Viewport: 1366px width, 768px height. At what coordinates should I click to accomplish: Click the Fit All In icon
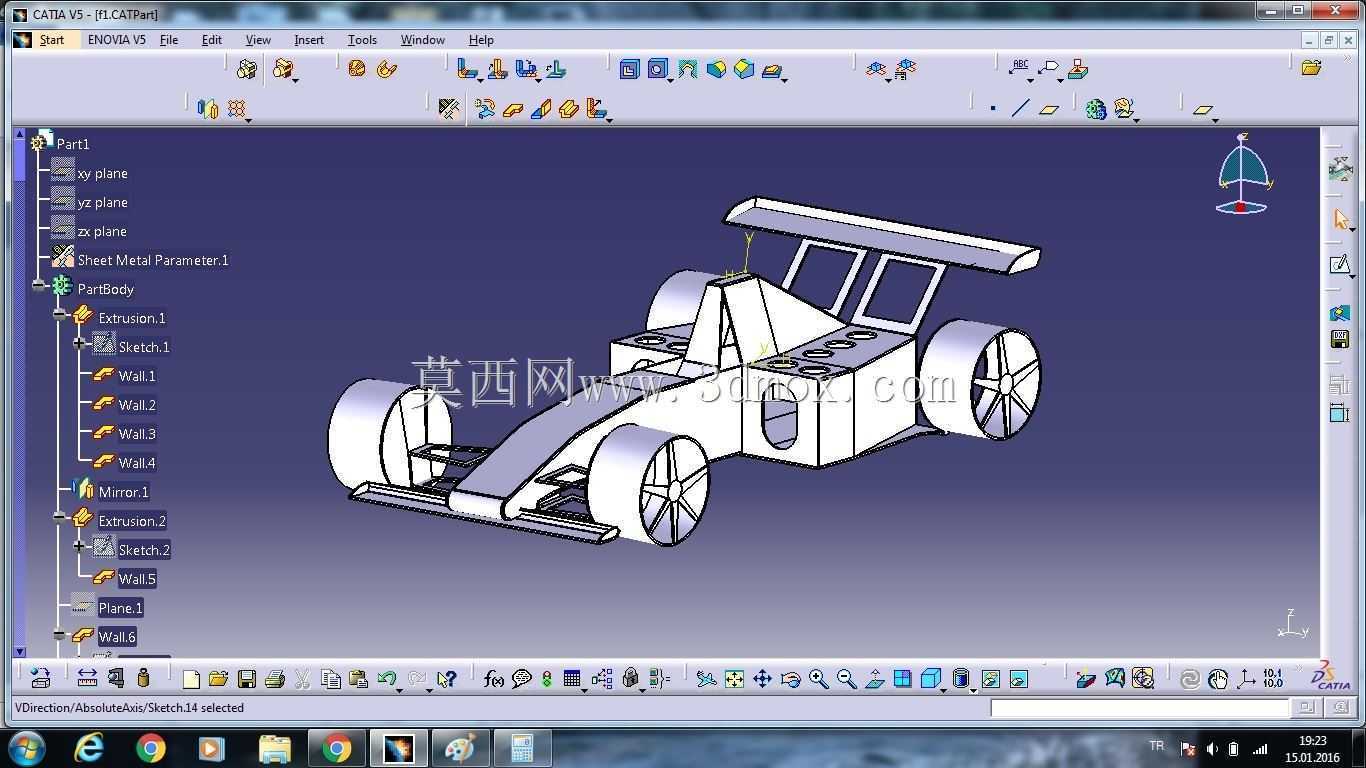pyautogui.click(x=734, y=679)
